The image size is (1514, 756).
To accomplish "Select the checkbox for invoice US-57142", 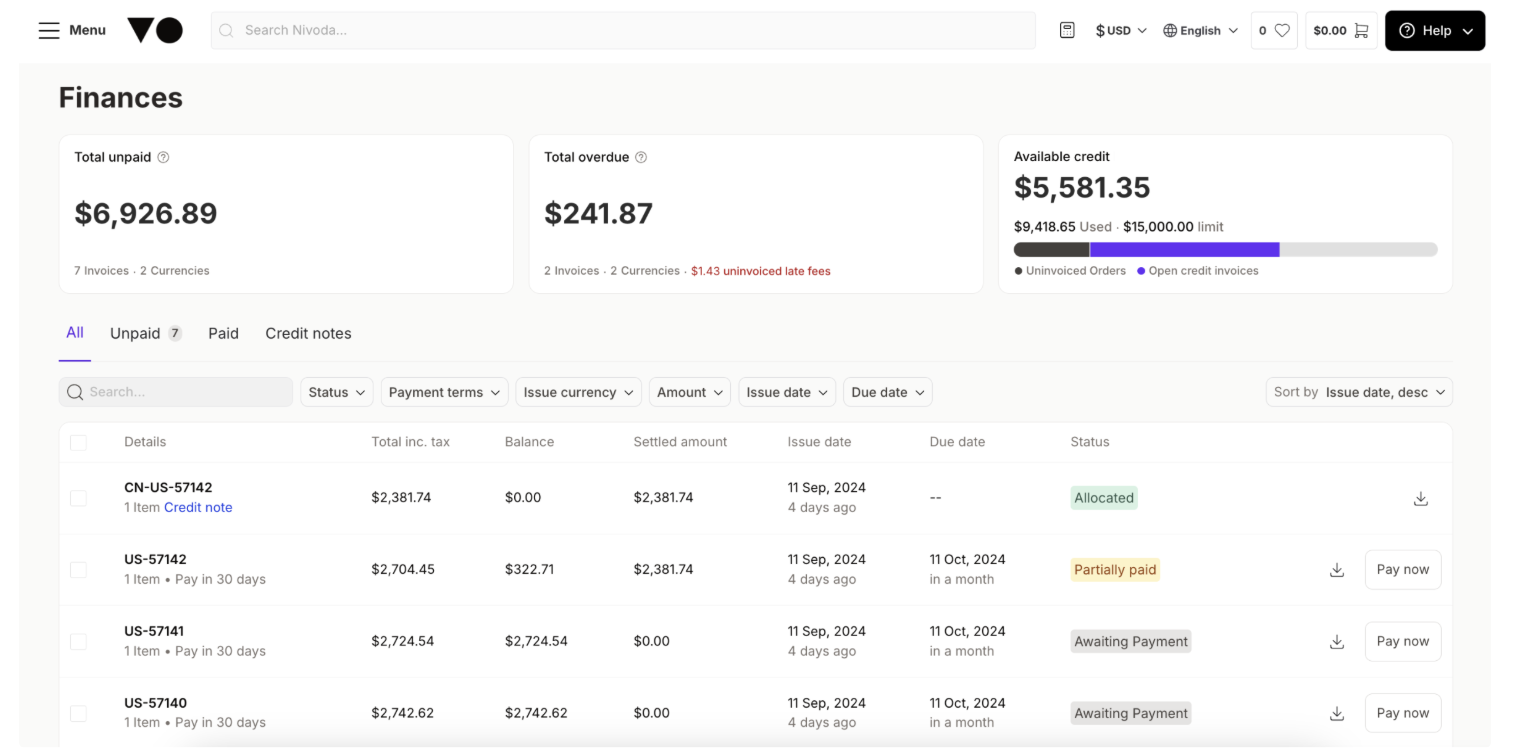I will tap(78, 570).
